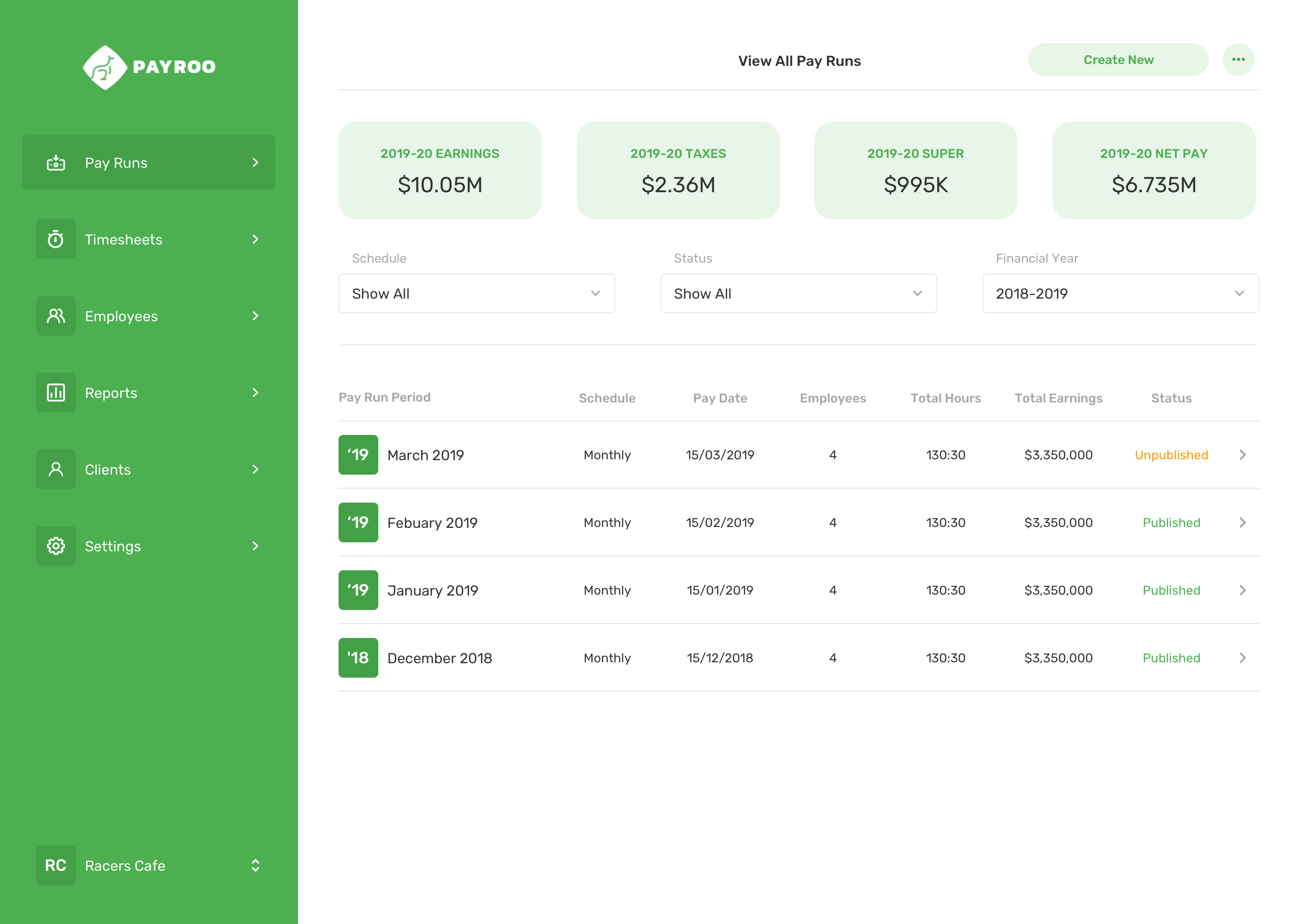This screenshot has height=924, width=1300.
Task: Select Pay Runs in the sidebar
Action: click(149, 163)
